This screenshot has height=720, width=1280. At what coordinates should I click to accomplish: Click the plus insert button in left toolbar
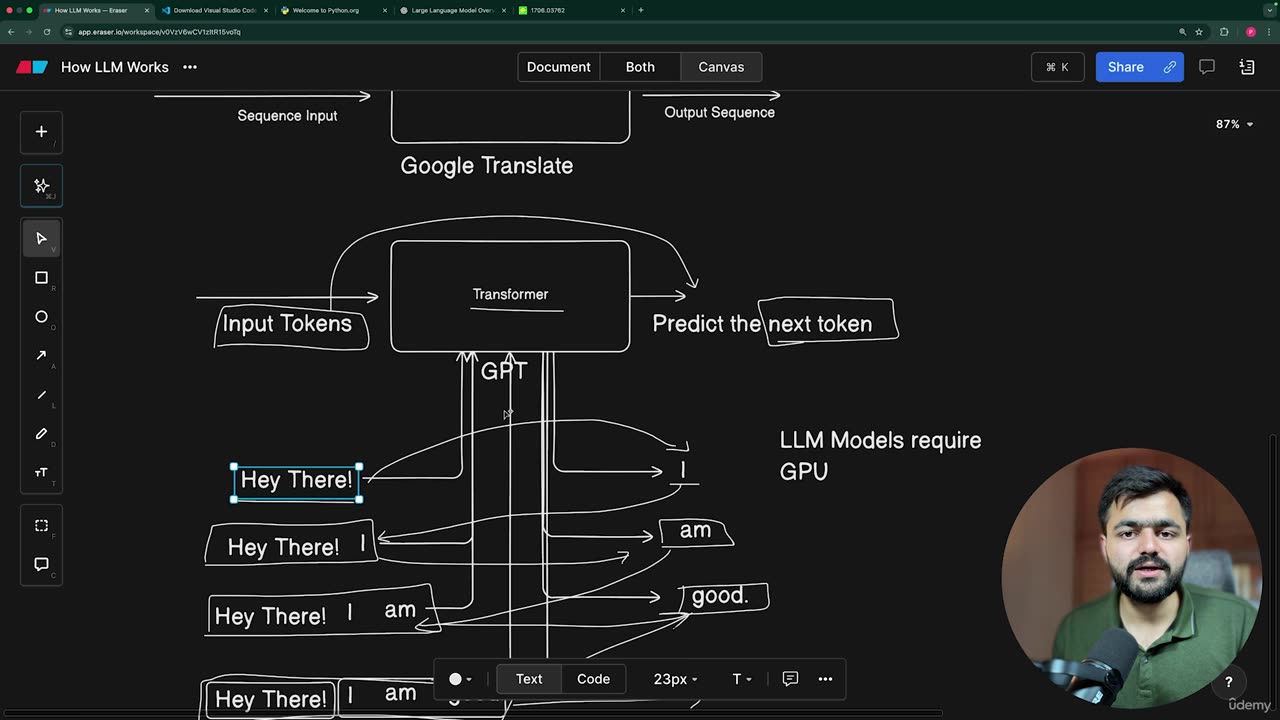click(41, 131)
